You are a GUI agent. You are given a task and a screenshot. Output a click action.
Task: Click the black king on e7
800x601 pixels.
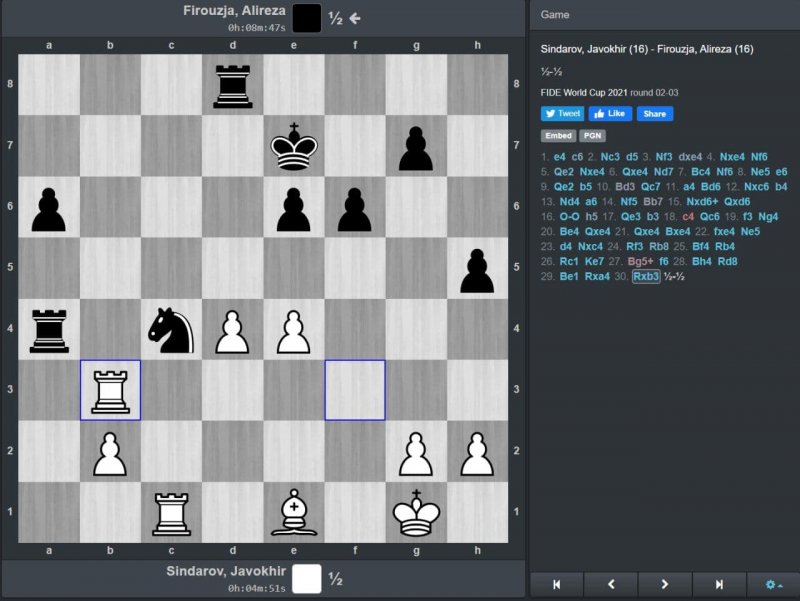pyautogui.click(x=293, y=145)
